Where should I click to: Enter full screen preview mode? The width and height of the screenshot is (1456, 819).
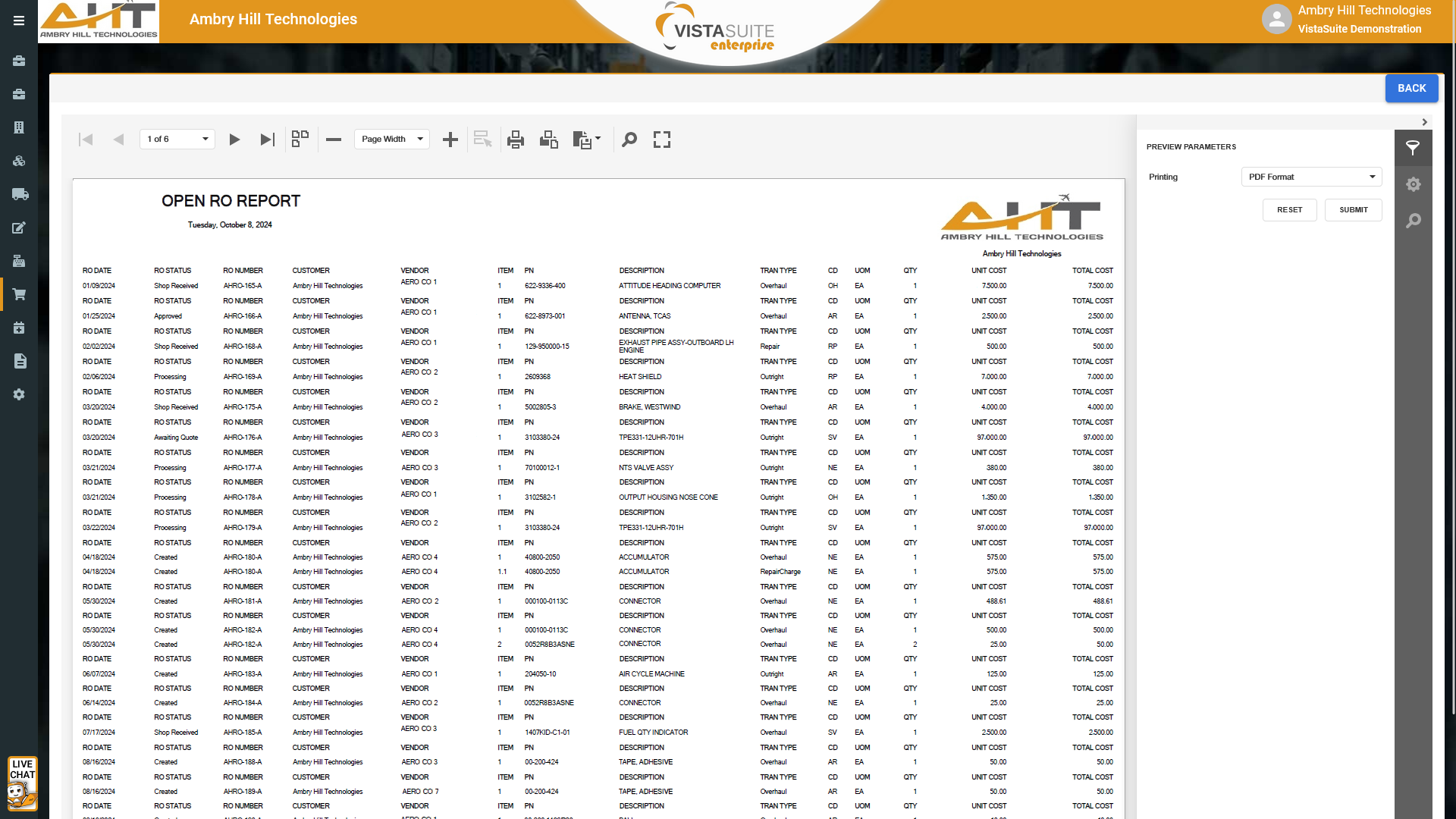pos(662,140)
